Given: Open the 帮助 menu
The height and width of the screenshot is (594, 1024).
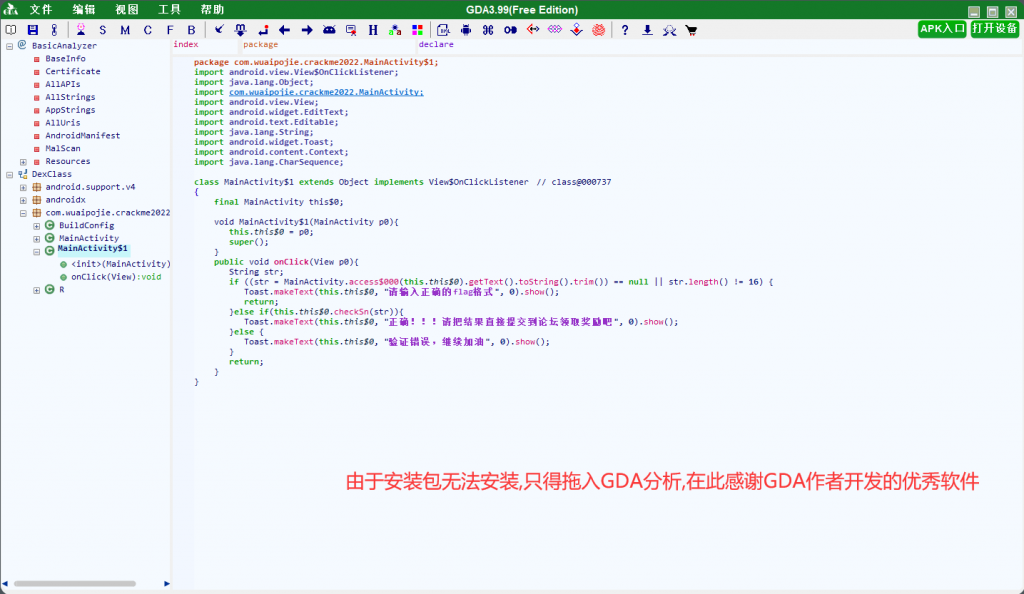Looking at the screenshot, I should pyautogui.click(x=212, y=10).
